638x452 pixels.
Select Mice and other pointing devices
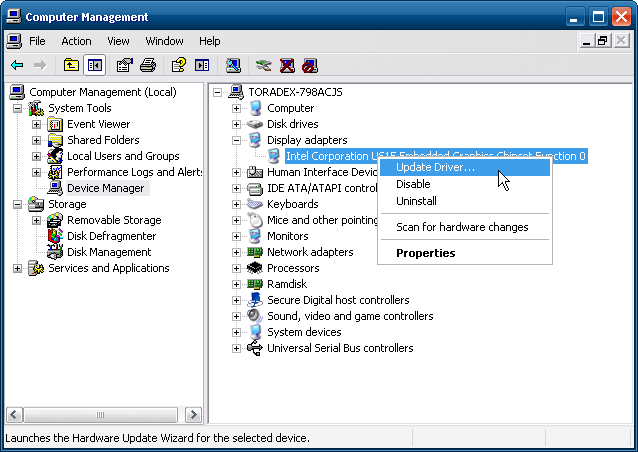pyautogui.click(x=322, y=221)
